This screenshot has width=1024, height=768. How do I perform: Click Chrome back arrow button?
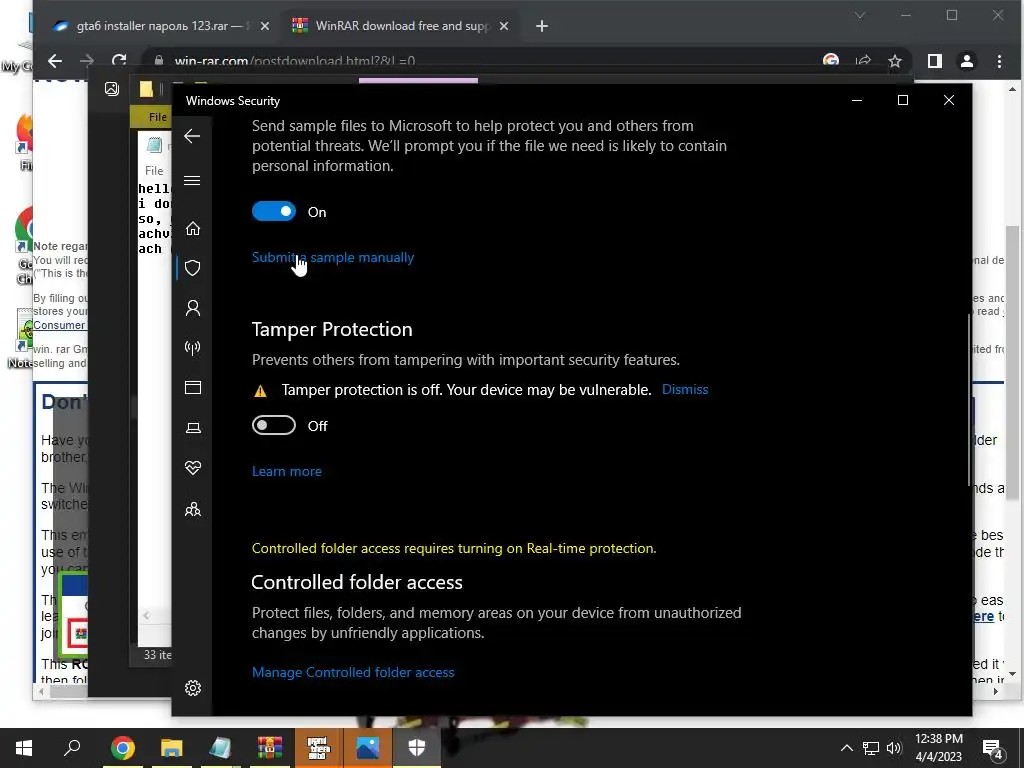[55, 61]
